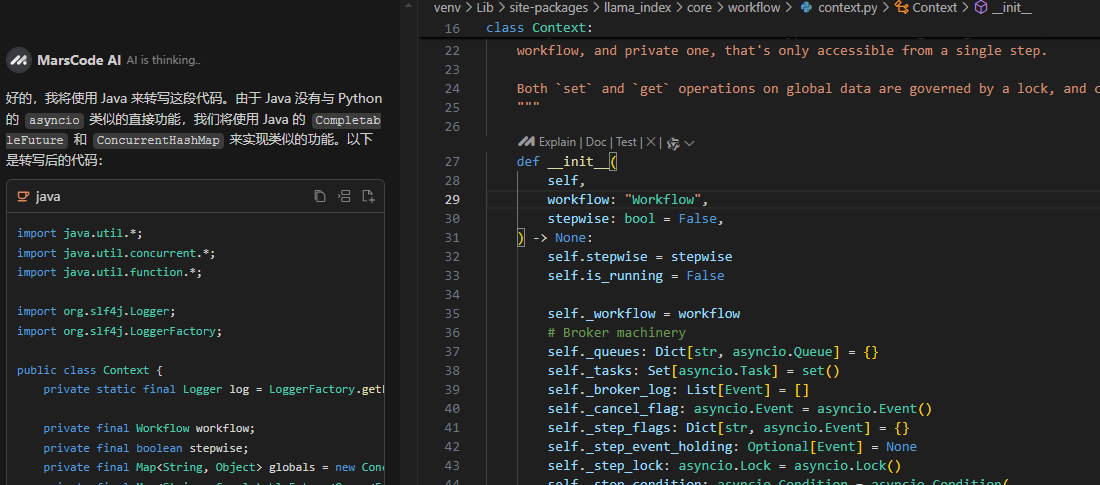Click the MarsCode AI avatar logo
1100x485 pixels.
(18, 60)
